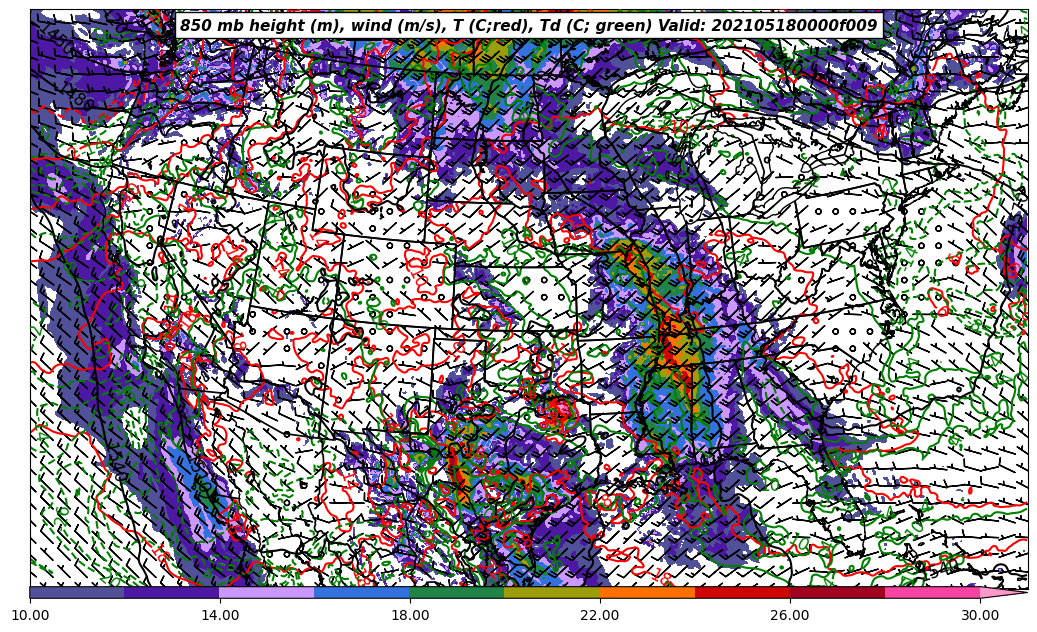1037x632 pixels.
Task: Click the 18.00 colorbar tick label
Action: click(x=410, y=615)
